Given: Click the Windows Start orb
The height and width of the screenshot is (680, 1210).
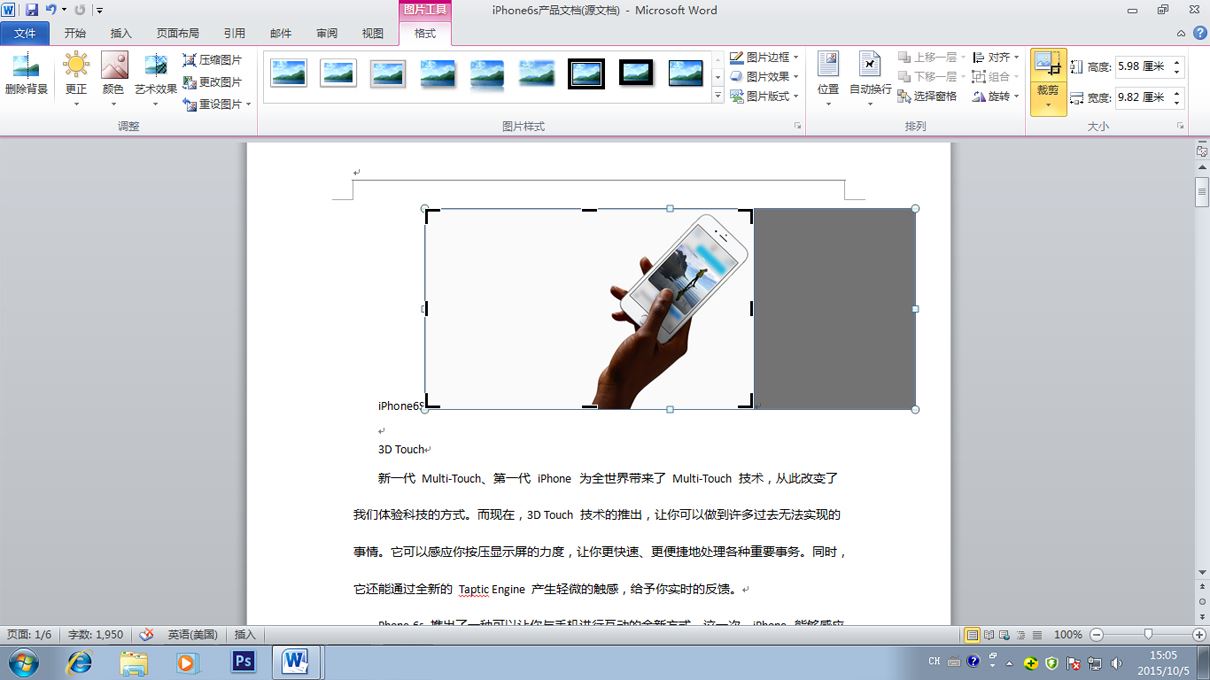Looking at the screenshot, I should tap(23, 662).
